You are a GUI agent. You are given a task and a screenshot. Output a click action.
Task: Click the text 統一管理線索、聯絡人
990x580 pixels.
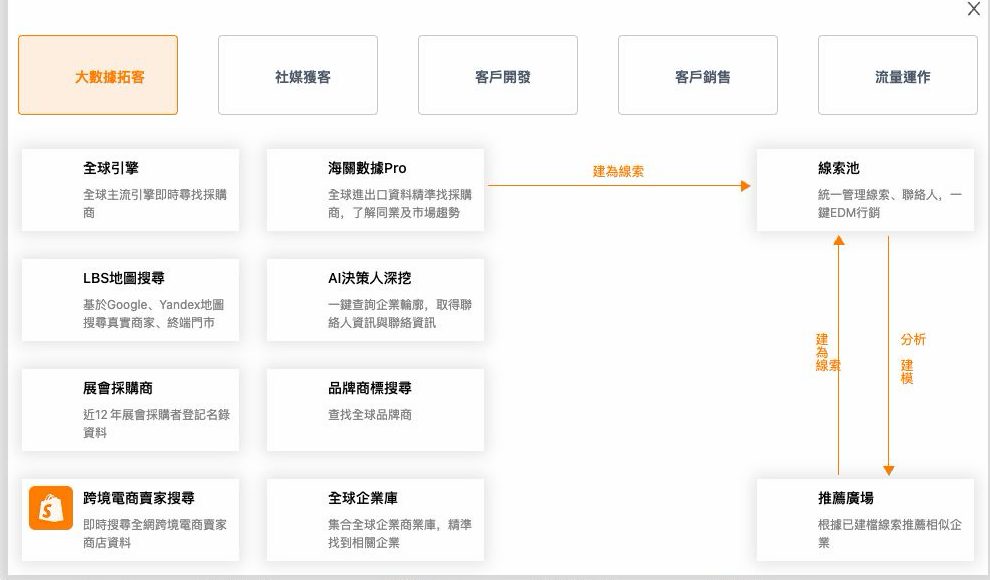[x=880, y=195]
